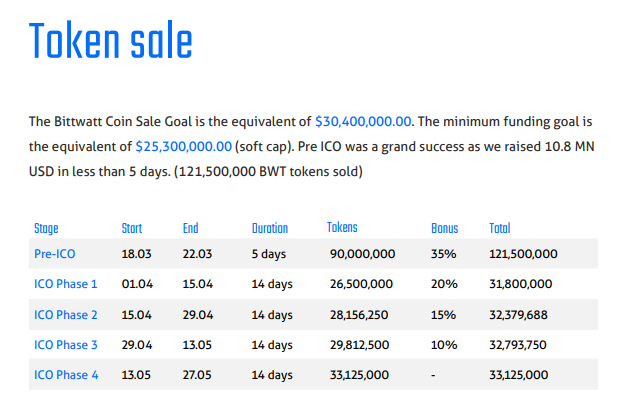Click the $25,300,000.00 soft cap link
Viewport: 624px width, 395px height.
[183, 146]
